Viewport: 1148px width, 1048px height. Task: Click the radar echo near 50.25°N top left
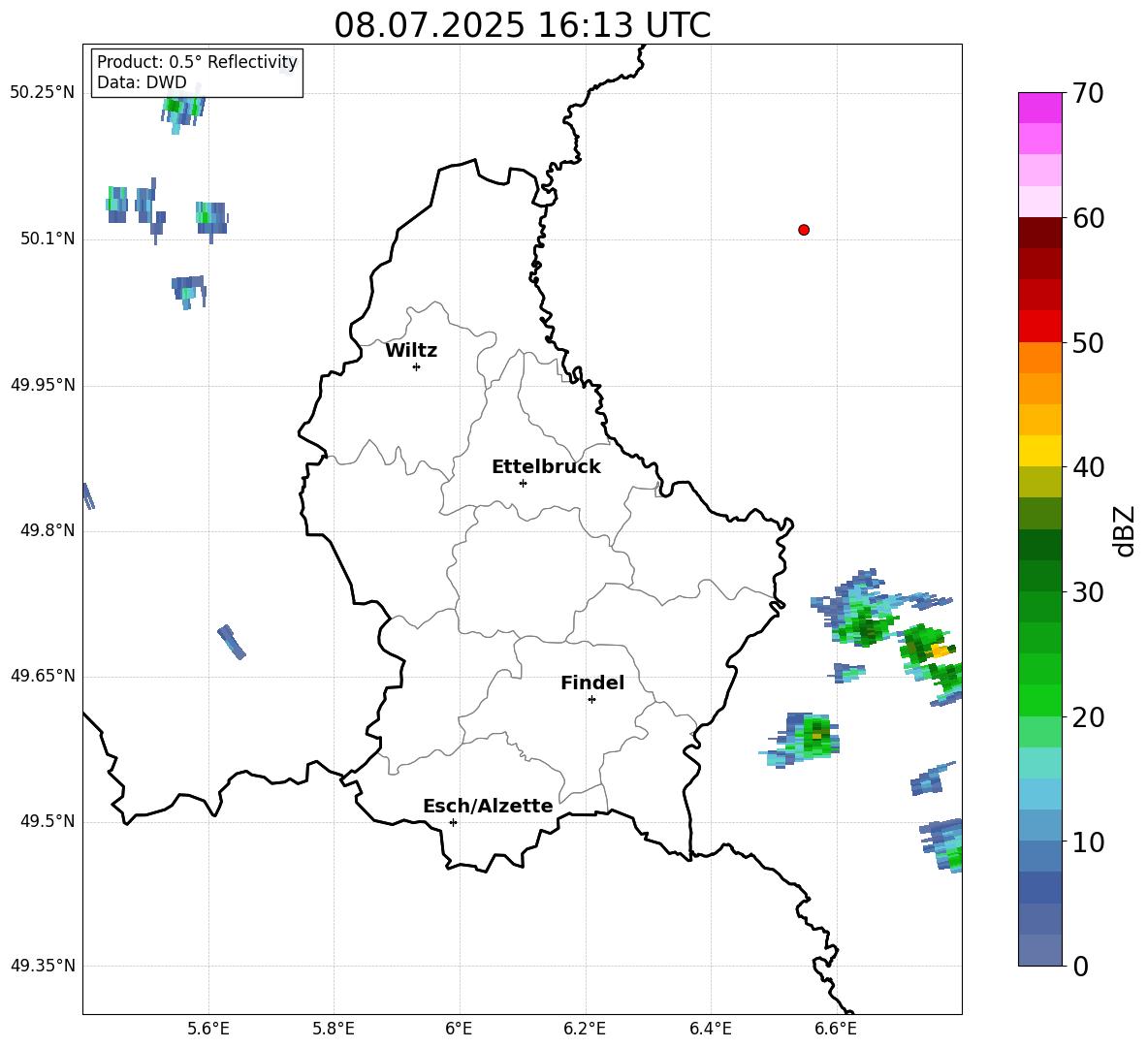tap(182, 110)
